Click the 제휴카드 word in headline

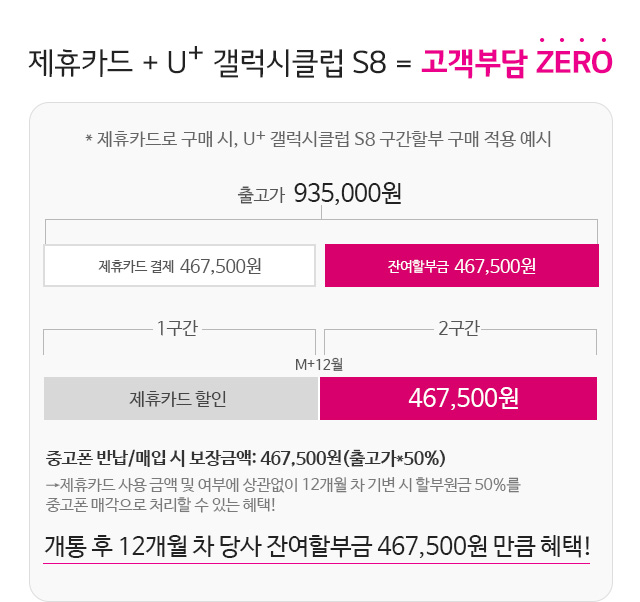point(80,62)
